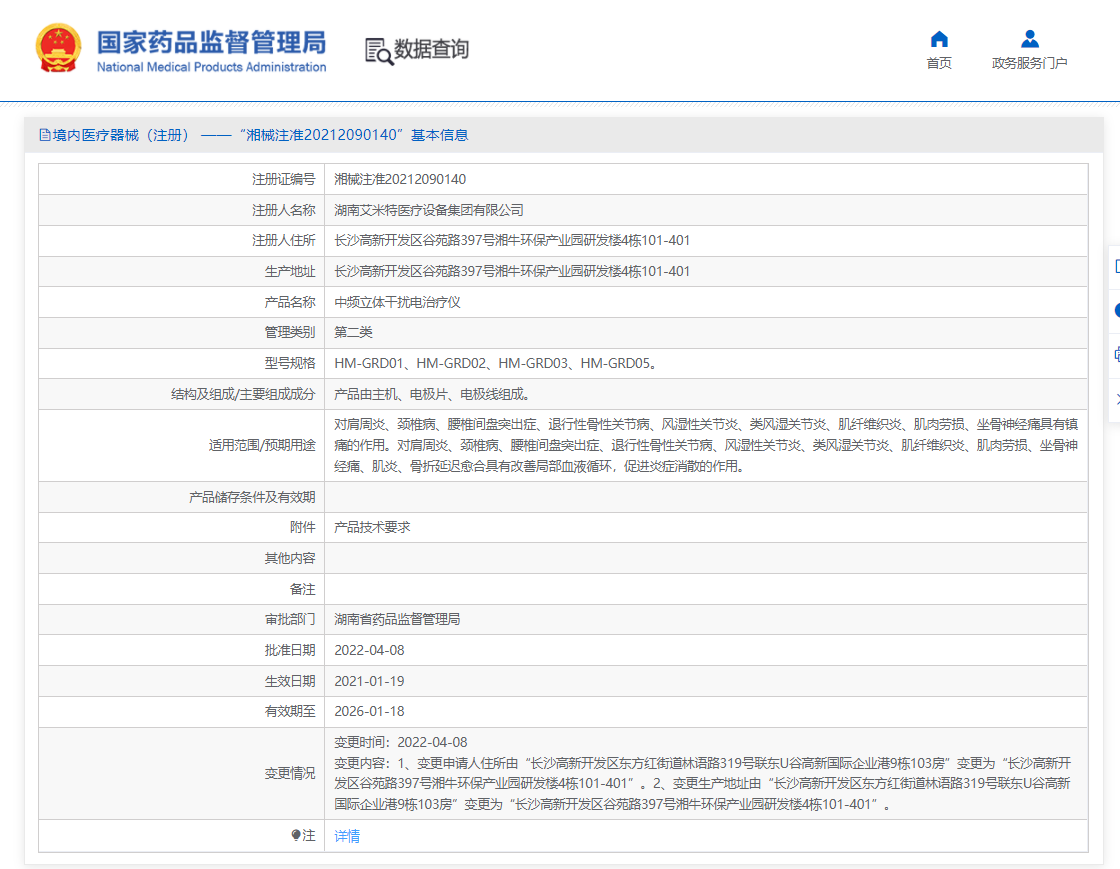This screenshot has width=1120, height=869.
Task: Click the 国家药品监督管理局 site title
Action: [x=211, y=42]
